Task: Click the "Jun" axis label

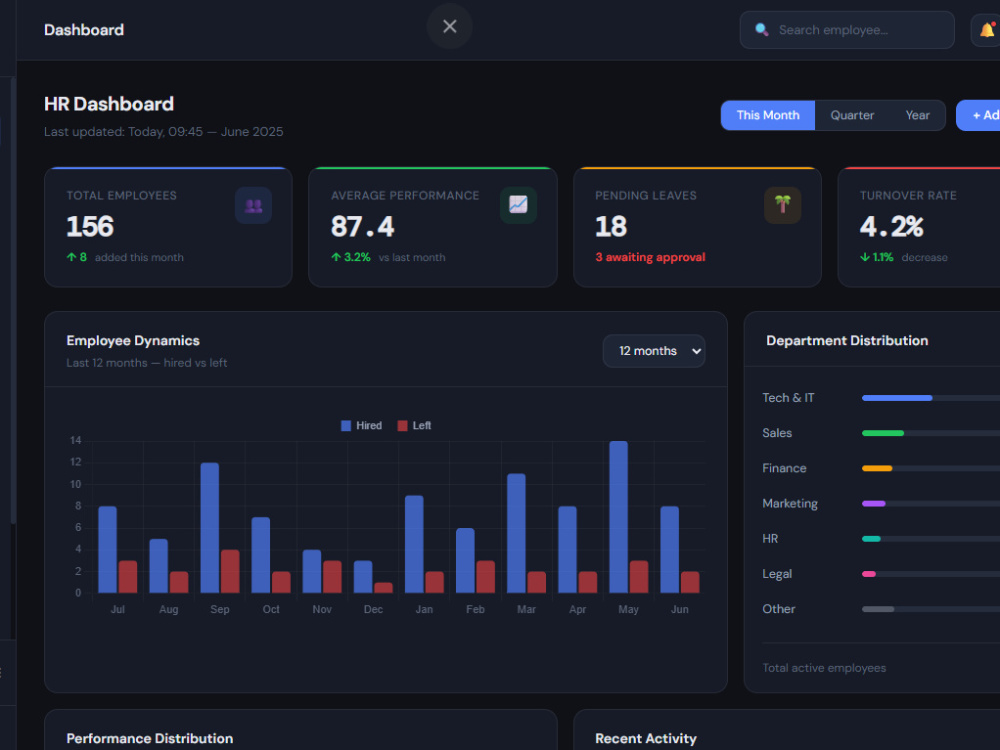Action: (679, 609)
